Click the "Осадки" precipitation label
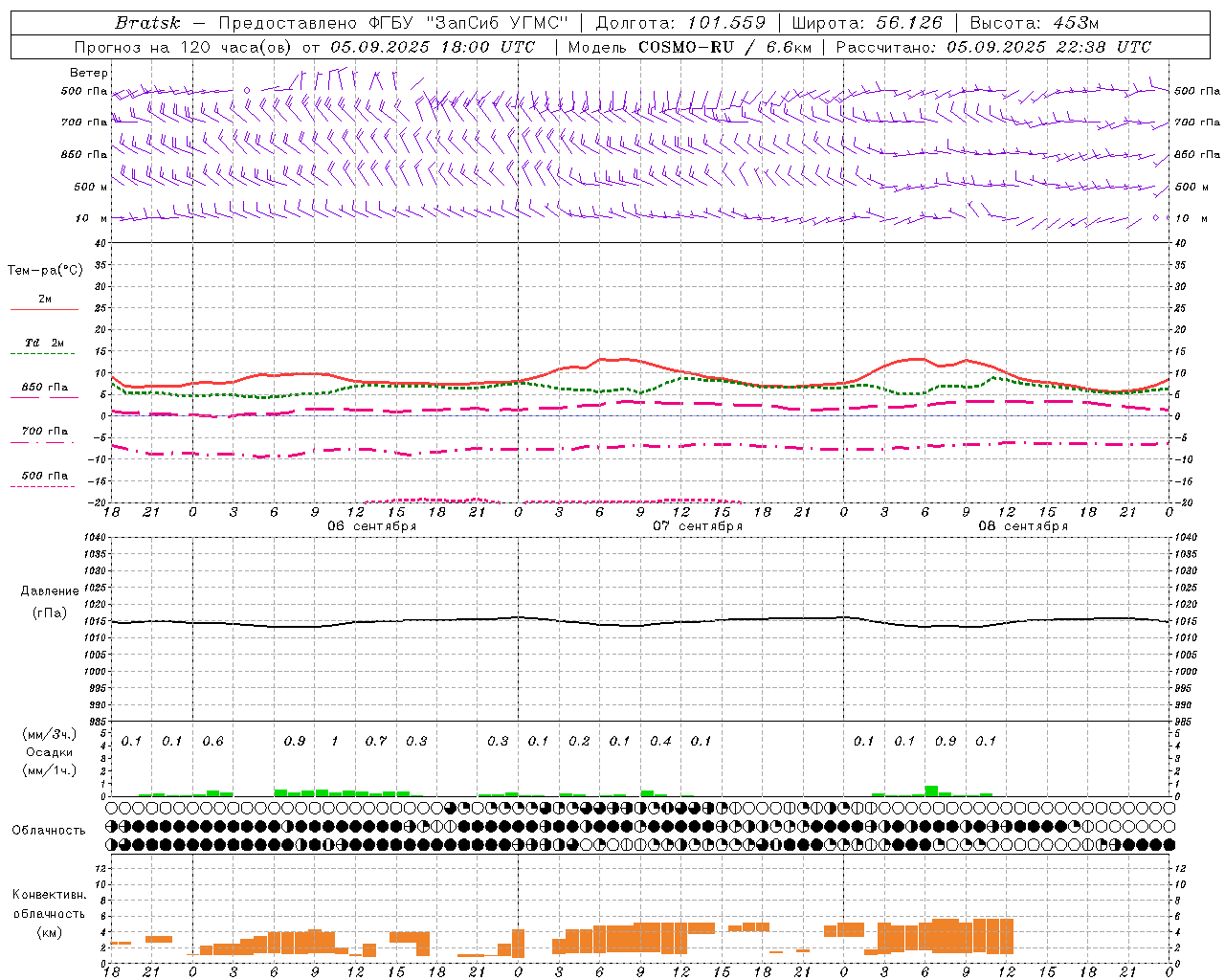Image resolution: width=1225 pixels, height=980 pixels. coord(50,752)
